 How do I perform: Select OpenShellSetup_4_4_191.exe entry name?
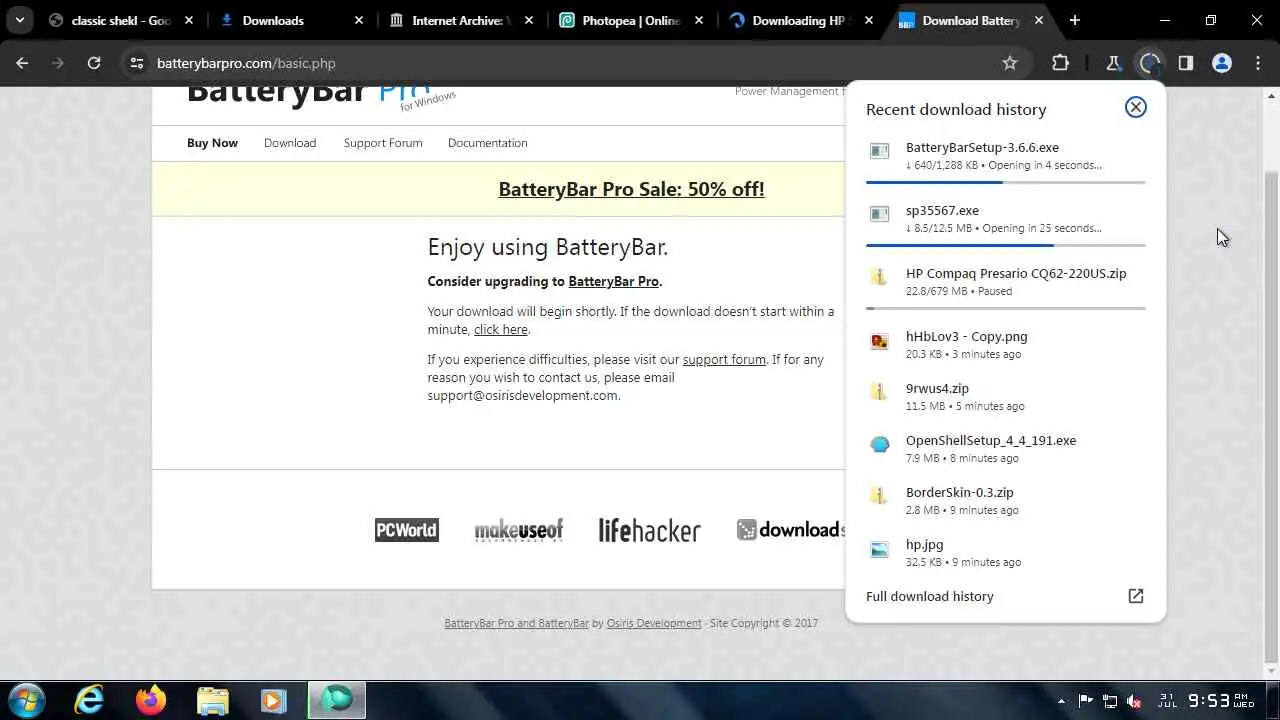991,440
